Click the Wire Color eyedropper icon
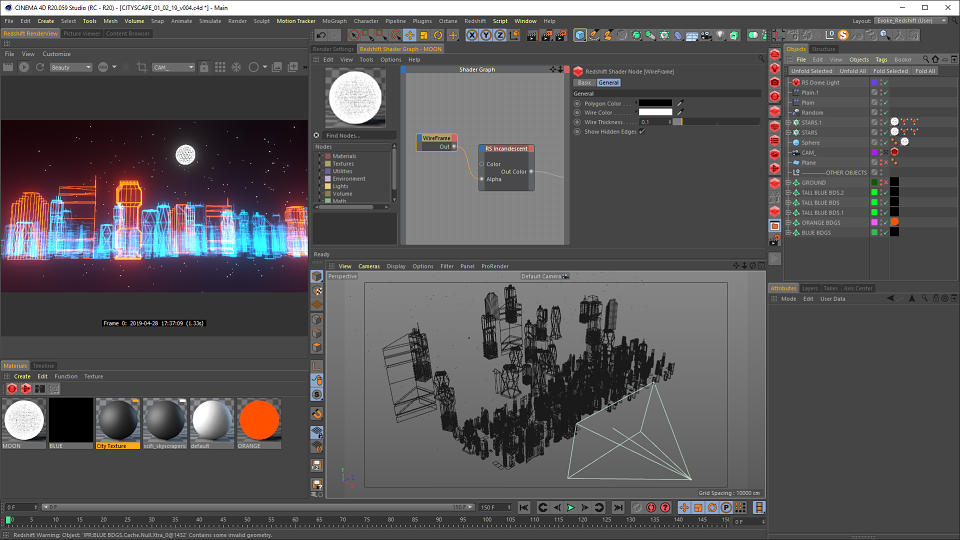The width and height of the screenshot is (960, 540). 680,112
